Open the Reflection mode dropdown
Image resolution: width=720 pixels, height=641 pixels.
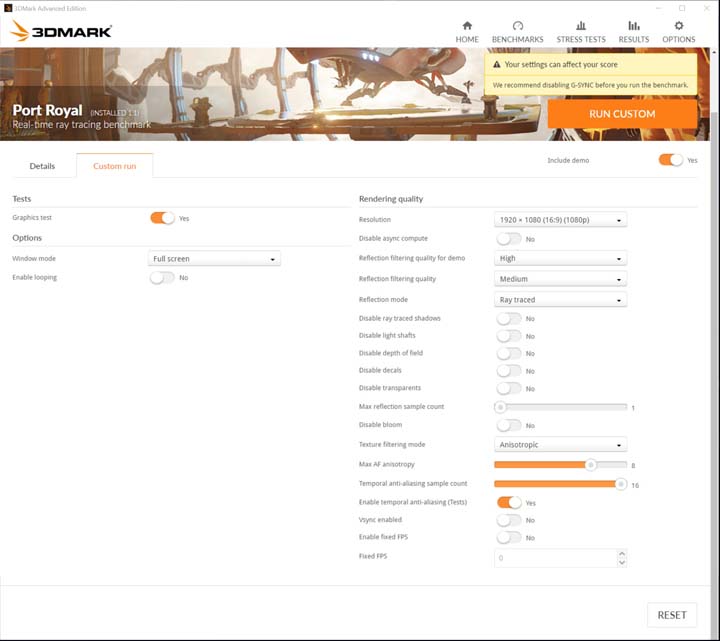560,299
